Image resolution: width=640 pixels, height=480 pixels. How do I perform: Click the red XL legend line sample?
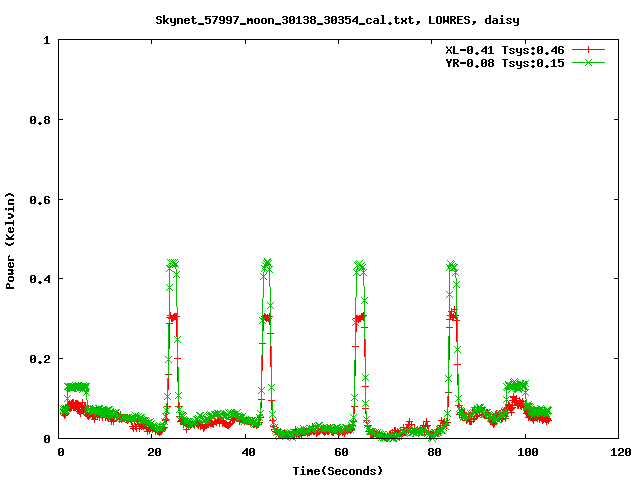pyautogui.click(x=588, y=50)
